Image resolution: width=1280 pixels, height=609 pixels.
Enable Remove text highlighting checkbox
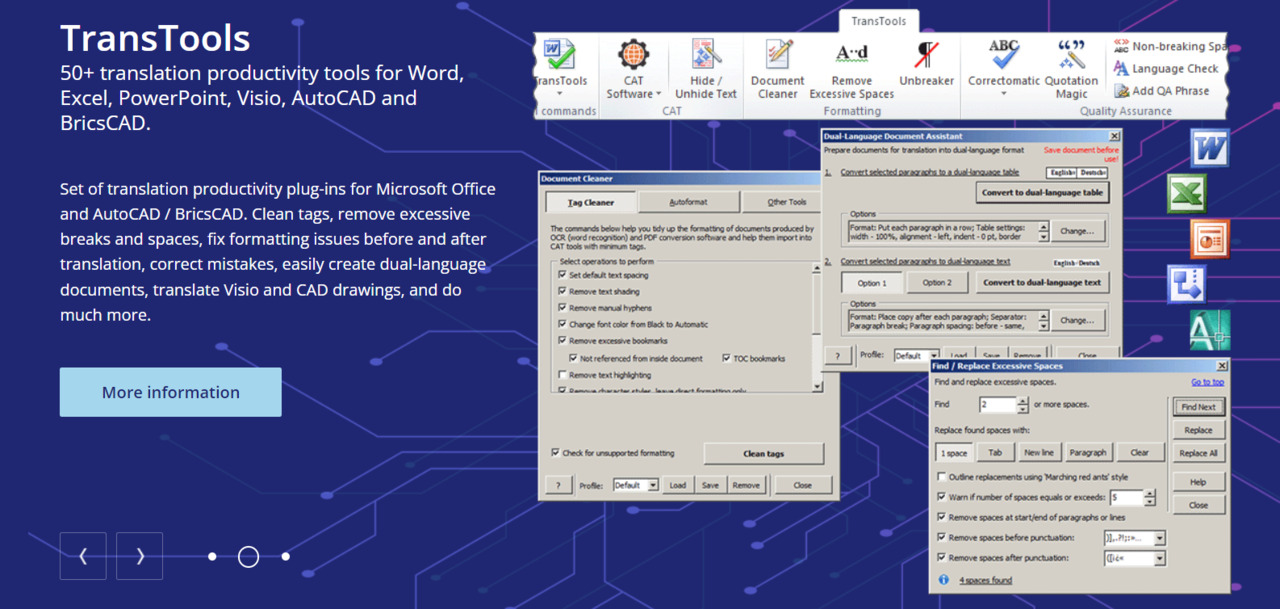click(563, 375)
